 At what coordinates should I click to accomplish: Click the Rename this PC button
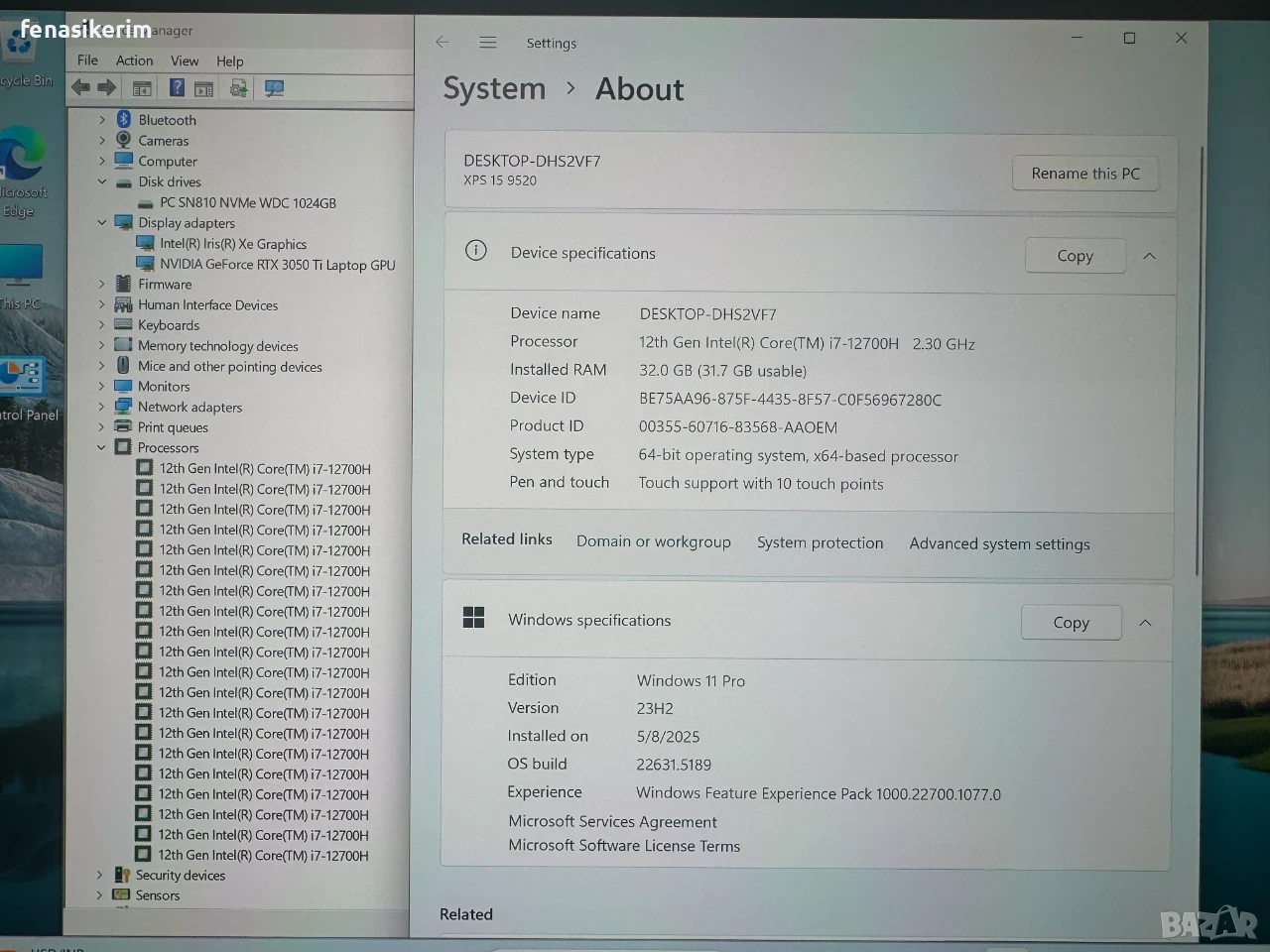coord(1085,174)
